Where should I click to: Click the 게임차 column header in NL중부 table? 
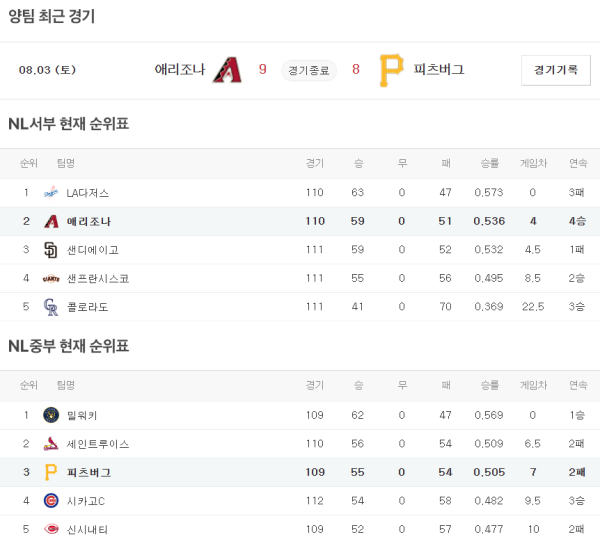(x=533, y=385)
